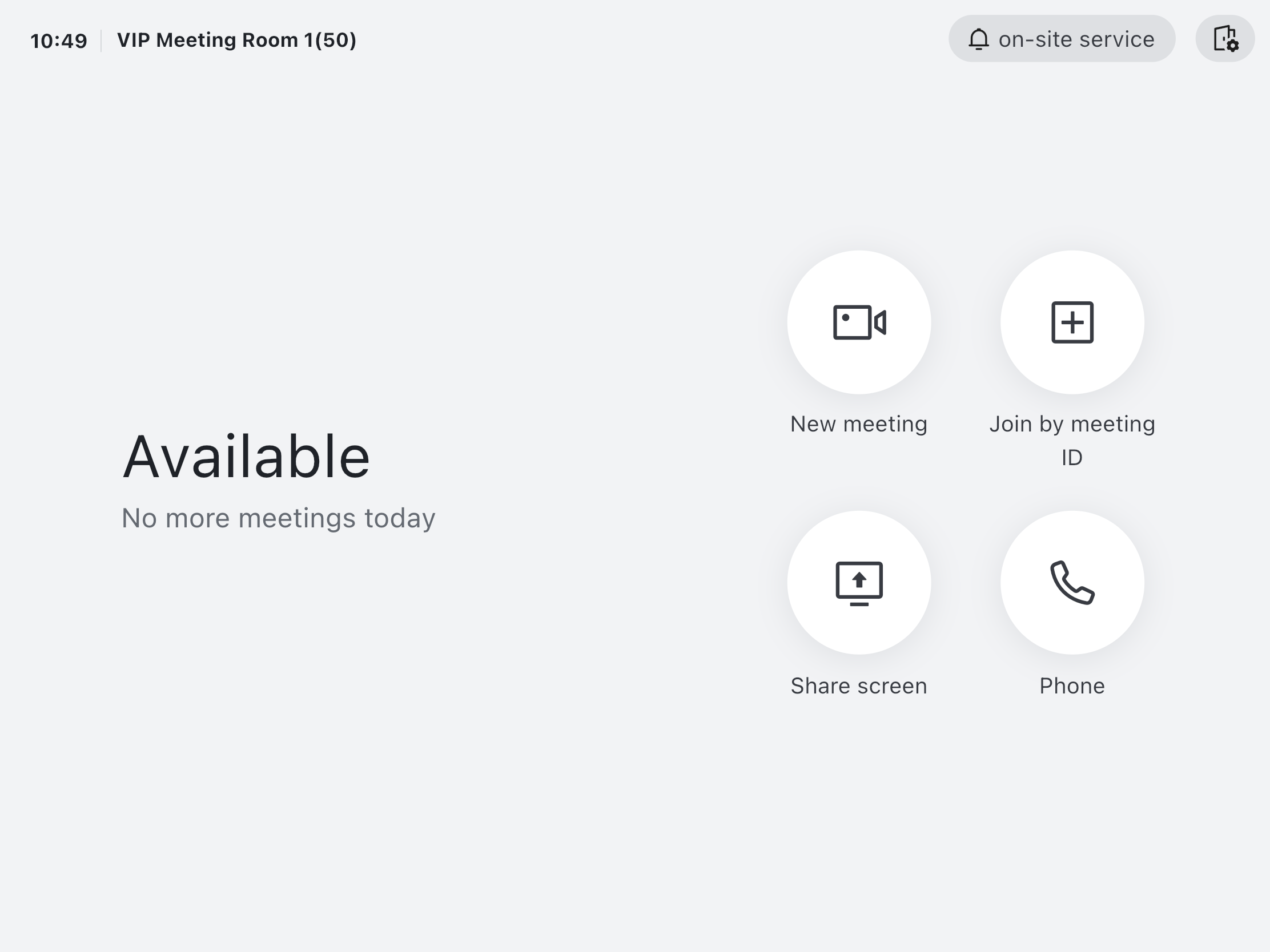This screenshot has height=952, width=1270.
Task: Click 'No more meetings today' text
Action: 279,518
